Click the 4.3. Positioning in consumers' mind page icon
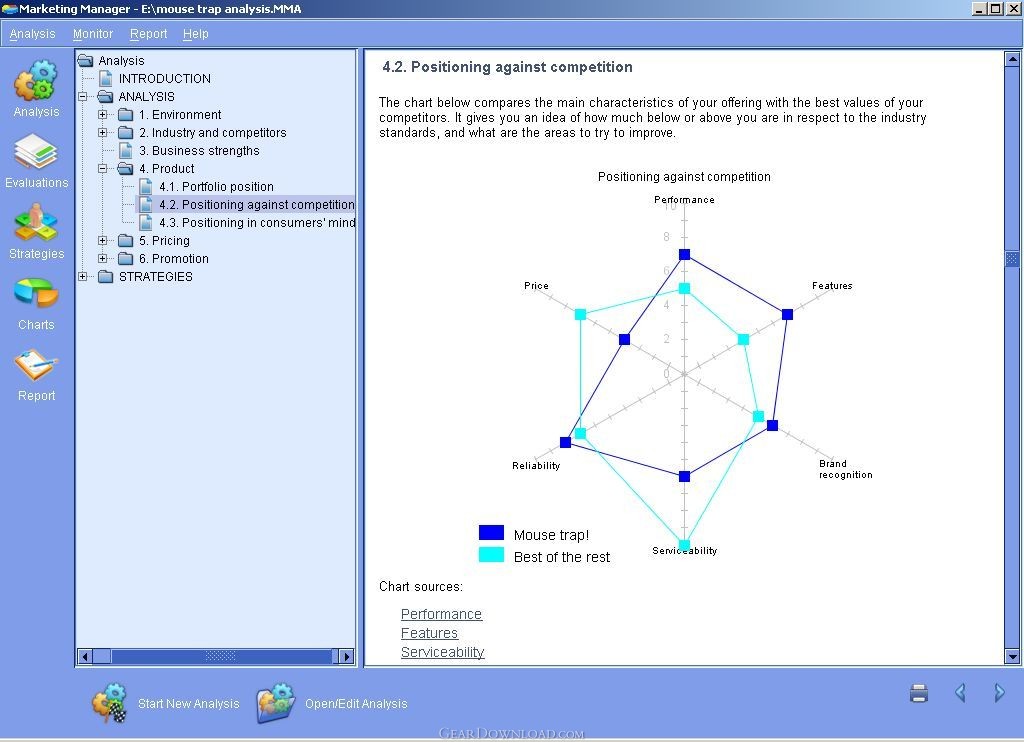The image size is (1024, 742). point(146,222)
